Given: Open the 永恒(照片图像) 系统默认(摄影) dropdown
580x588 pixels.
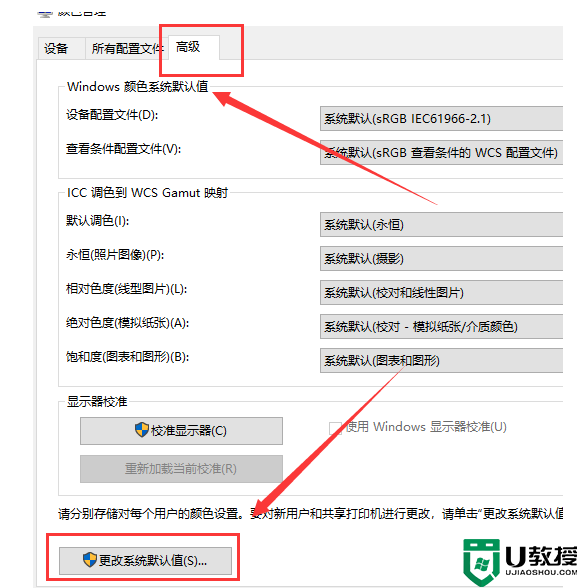Looking at the screenshot, I should click(x=441, y=258).
